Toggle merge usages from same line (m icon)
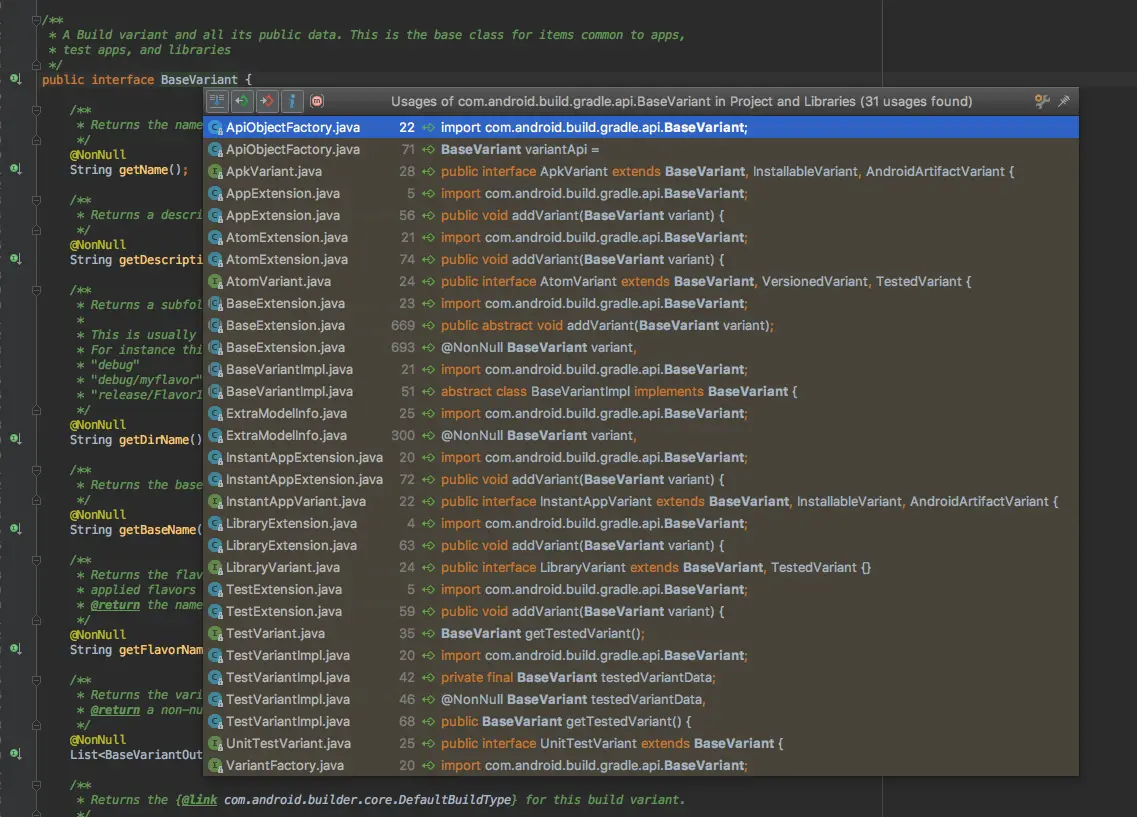Image resolution: width=1137 pixels, height=817 pixels. [x=316, y=101]
